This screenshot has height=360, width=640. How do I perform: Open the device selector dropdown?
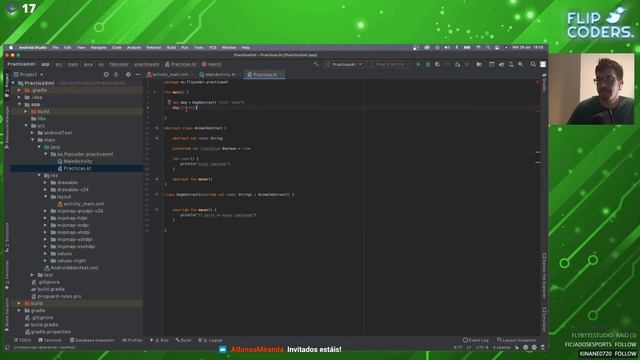(x=389, y=64)
